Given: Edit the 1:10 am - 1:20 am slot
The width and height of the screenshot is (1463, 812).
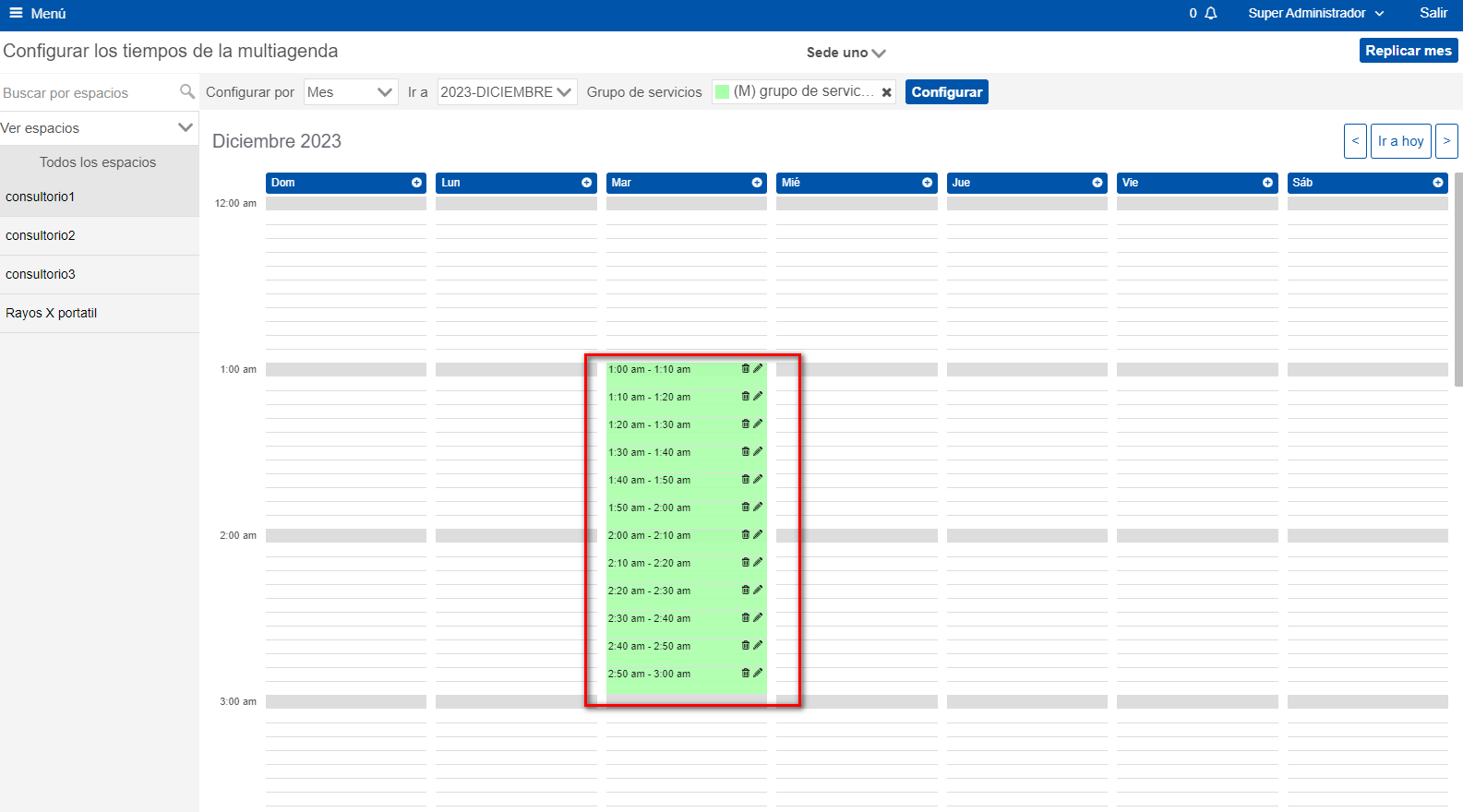Looking at the screenshot, I should click(758, 396).
